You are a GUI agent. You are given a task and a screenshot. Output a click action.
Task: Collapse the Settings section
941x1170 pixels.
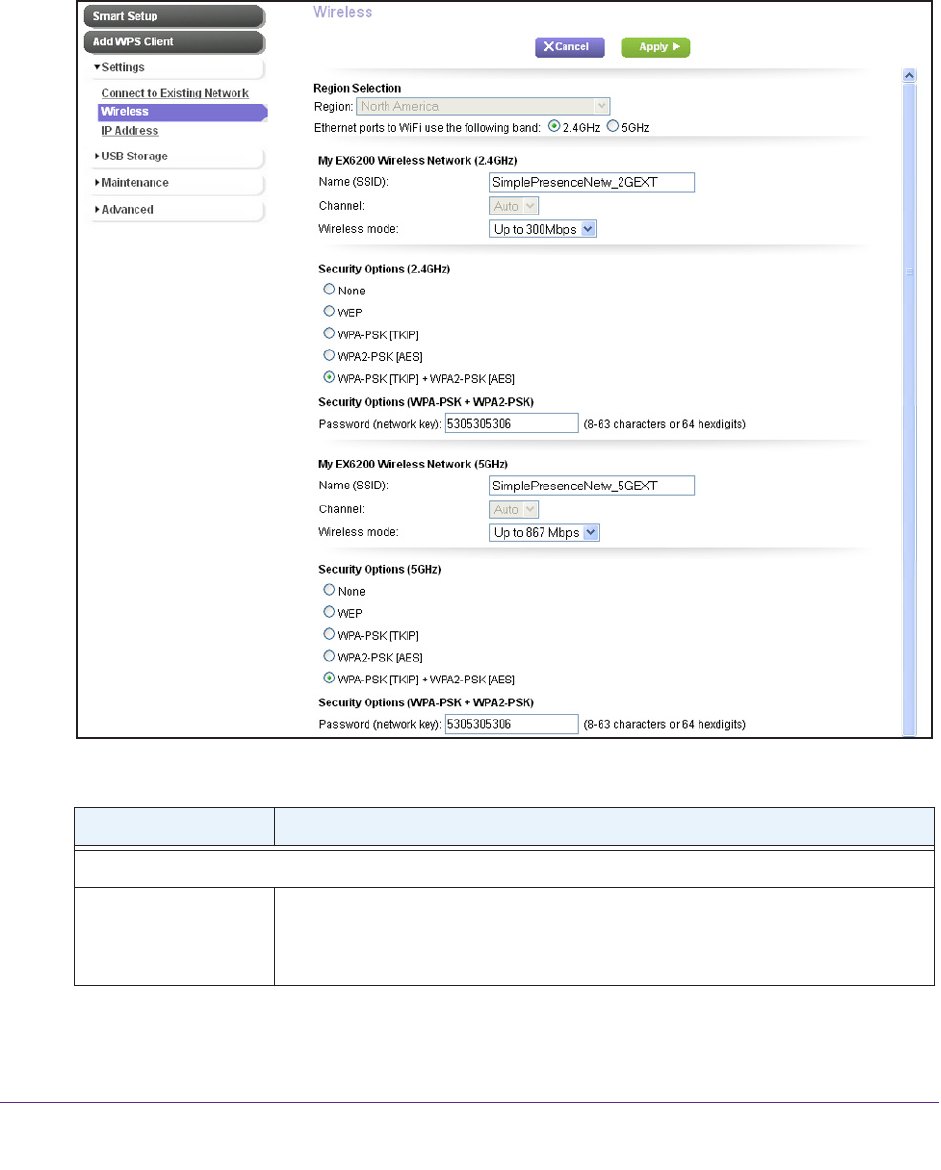(178, 68)
